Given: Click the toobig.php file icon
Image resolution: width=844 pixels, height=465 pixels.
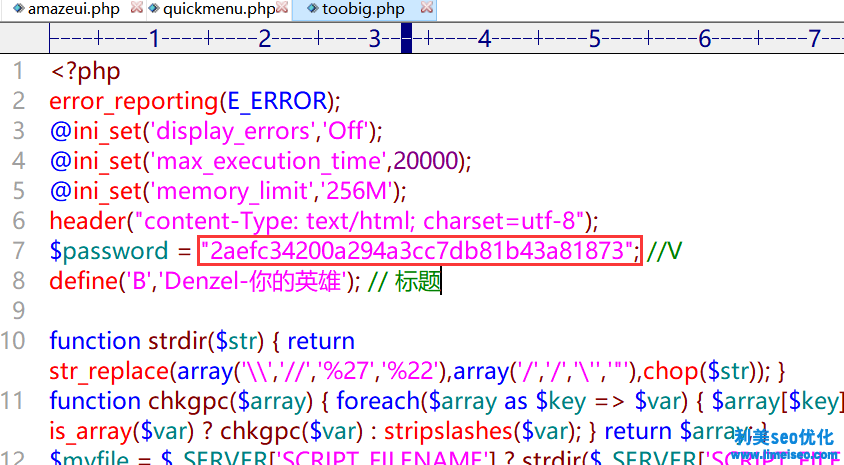Looking at the screenshot, I should tap(312, 8).
